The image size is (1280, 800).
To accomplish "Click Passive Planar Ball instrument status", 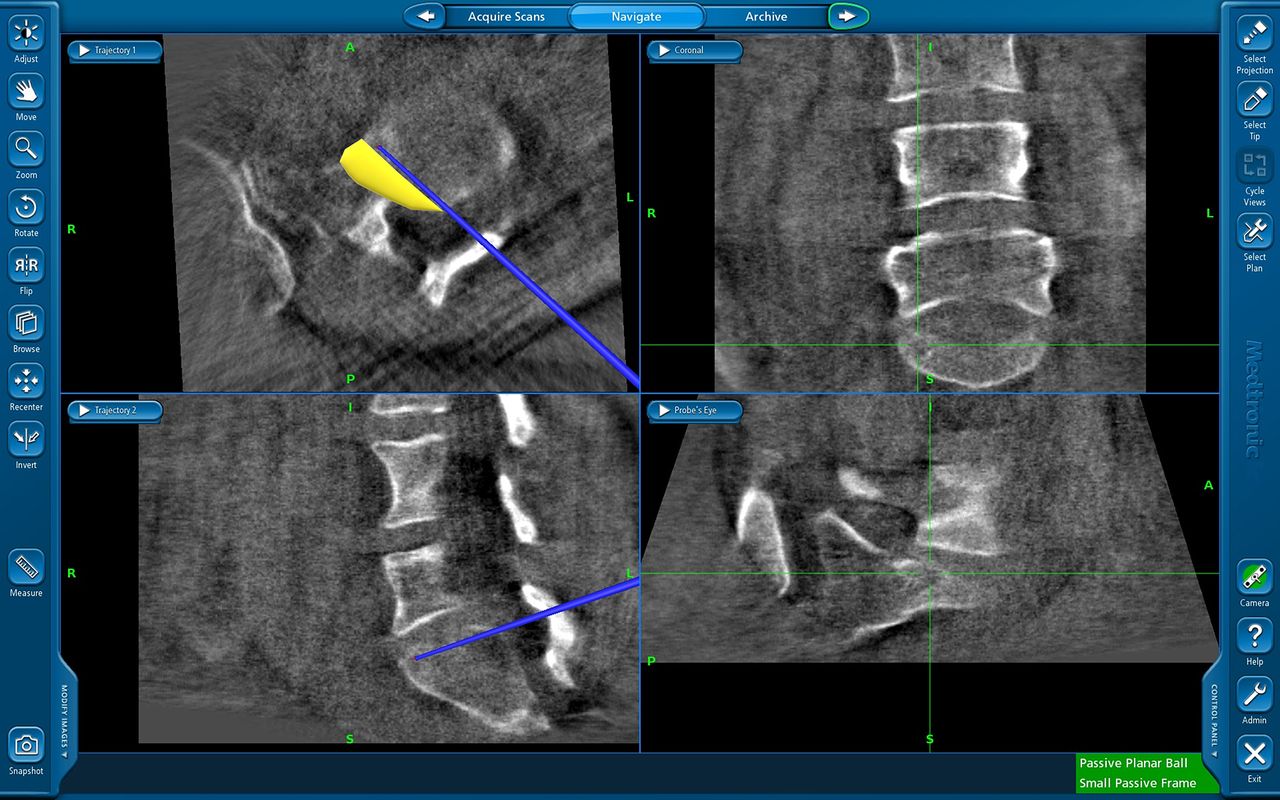I will click(1133, 763).
